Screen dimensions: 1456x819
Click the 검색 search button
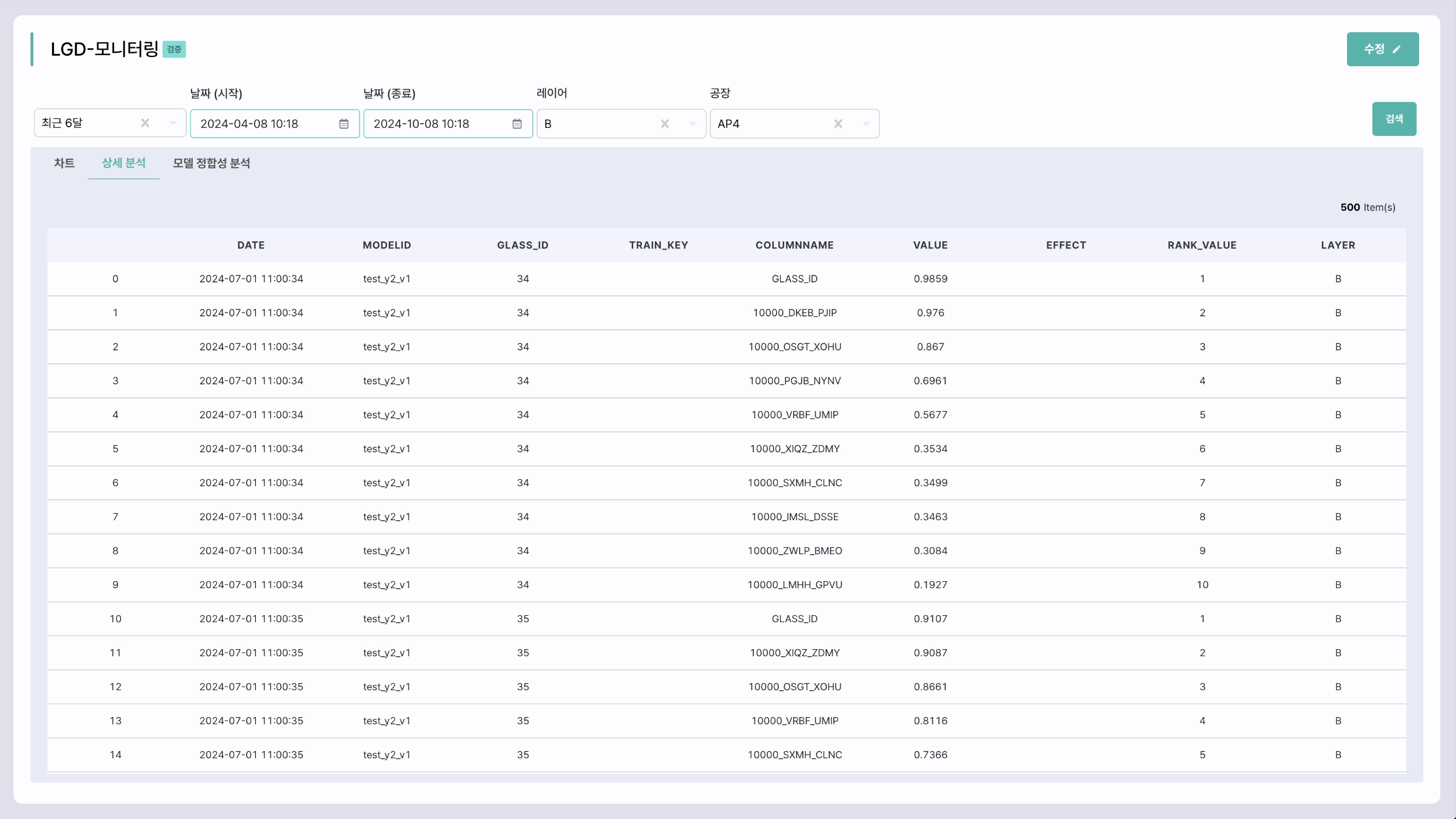[x=1394, y=119]
